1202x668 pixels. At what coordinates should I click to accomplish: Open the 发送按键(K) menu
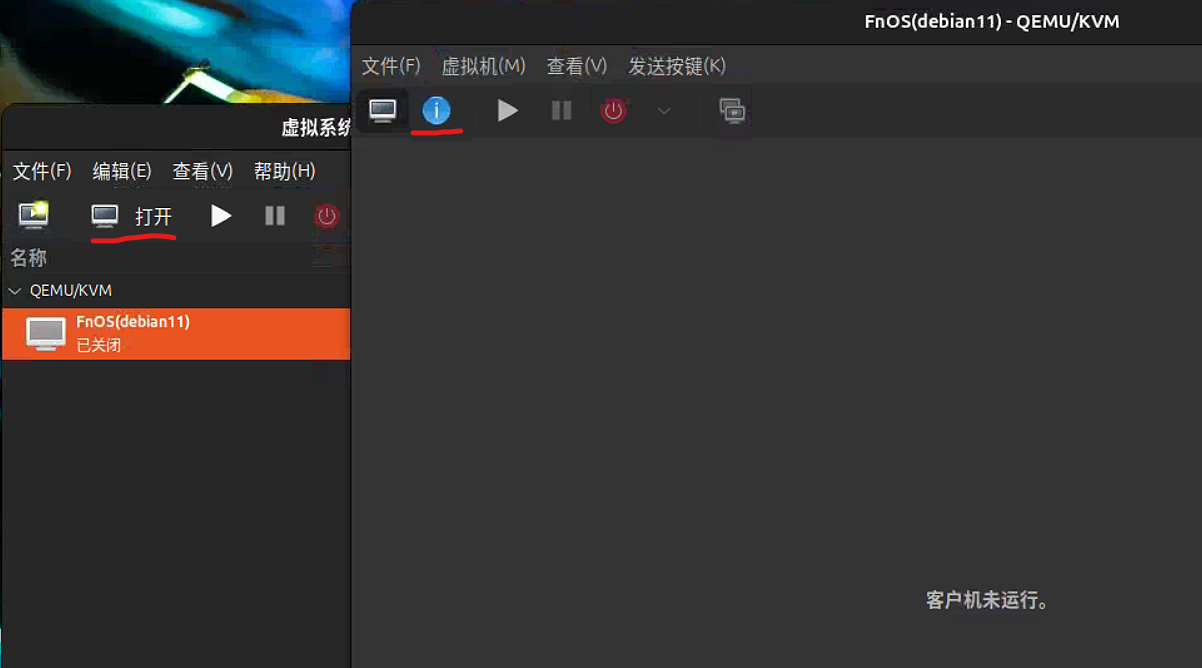click(x=677, y=65)
